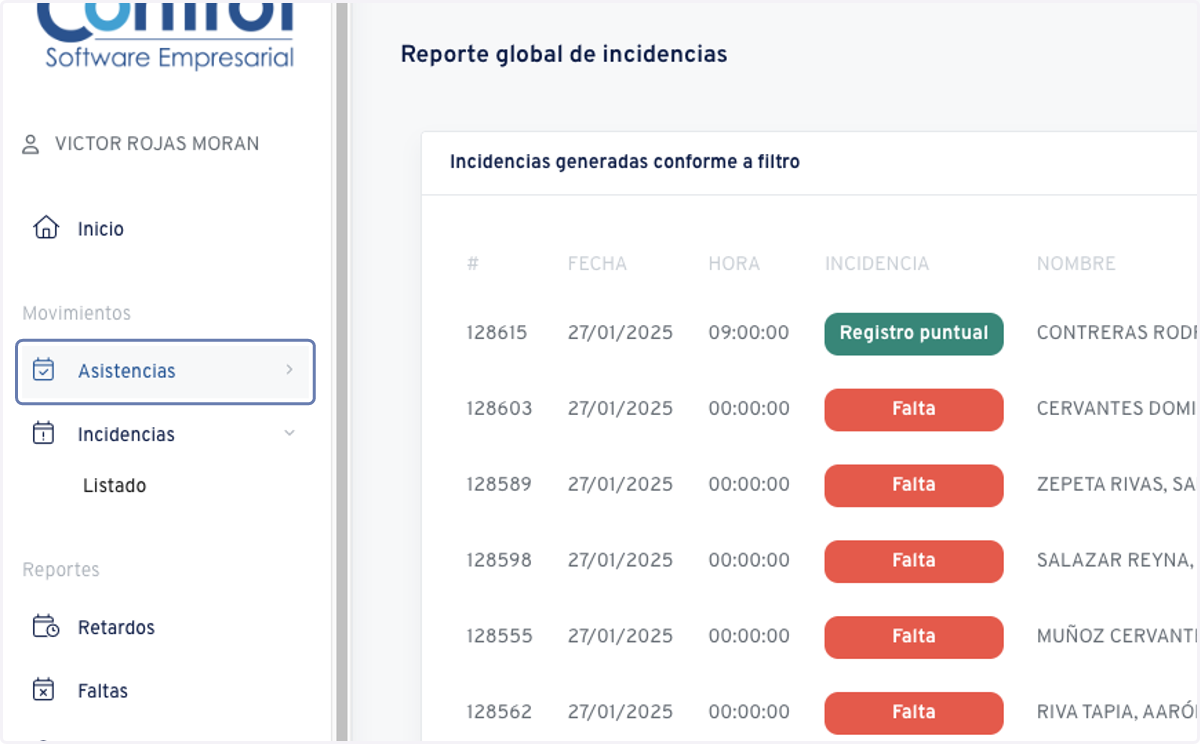Sort by the INCIDENCIA column header
This screenshot has height=744, width=1200.
coord(877,264)
